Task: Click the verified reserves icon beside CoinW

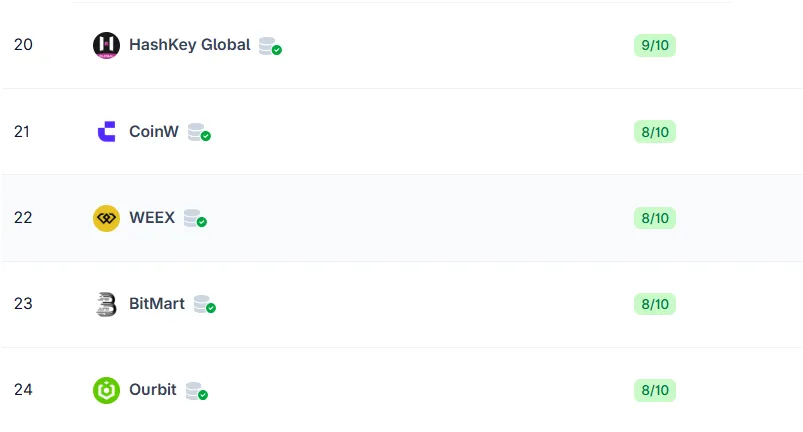Action: pyautogui.click(x=198, y=132)
